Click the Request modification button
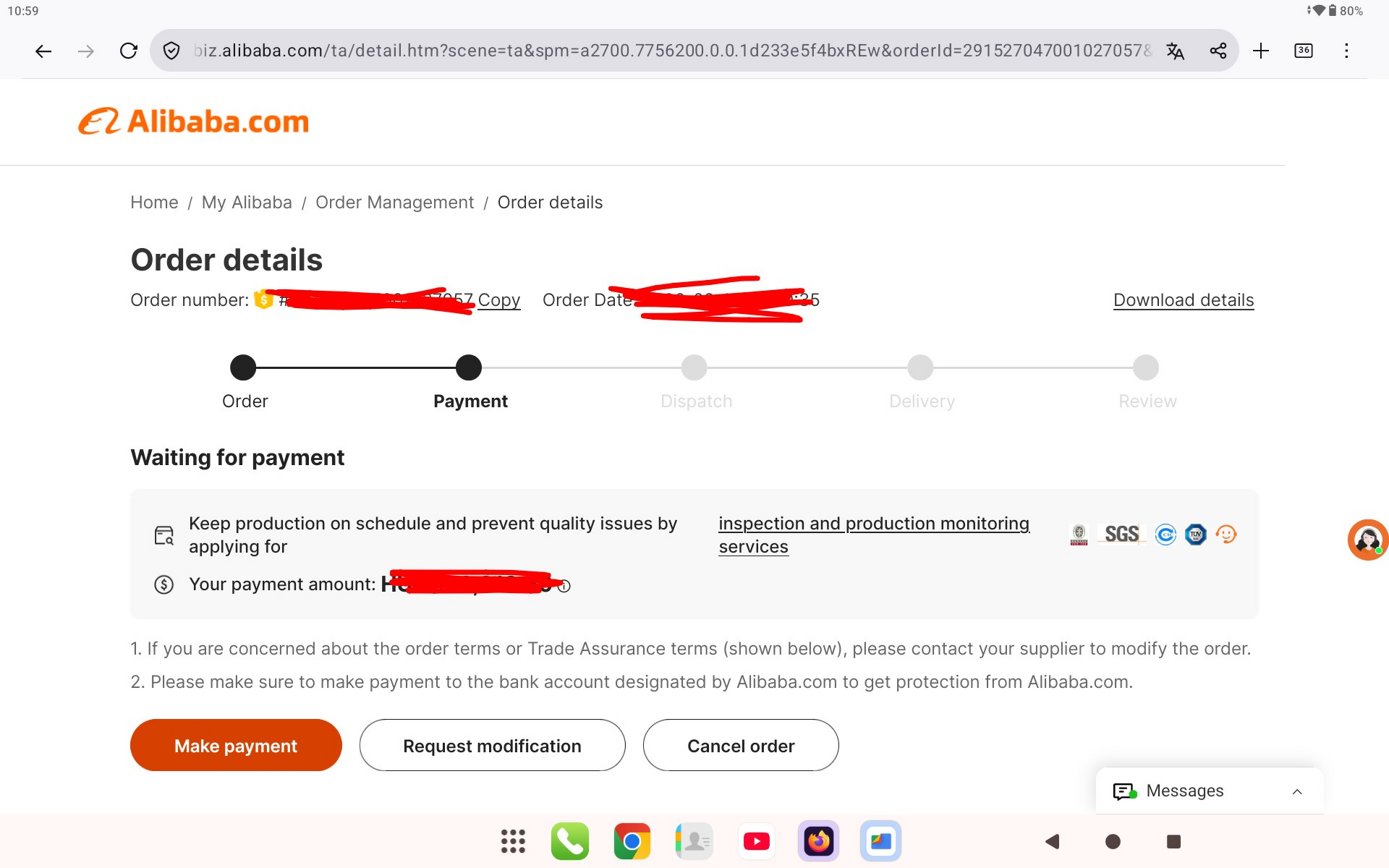Screen dimensions: 1389x868 (492, 745)
